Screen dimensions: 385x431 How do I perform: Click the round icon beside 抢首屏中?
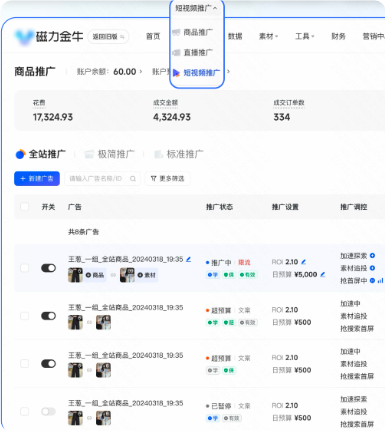[x=372, y=280]
